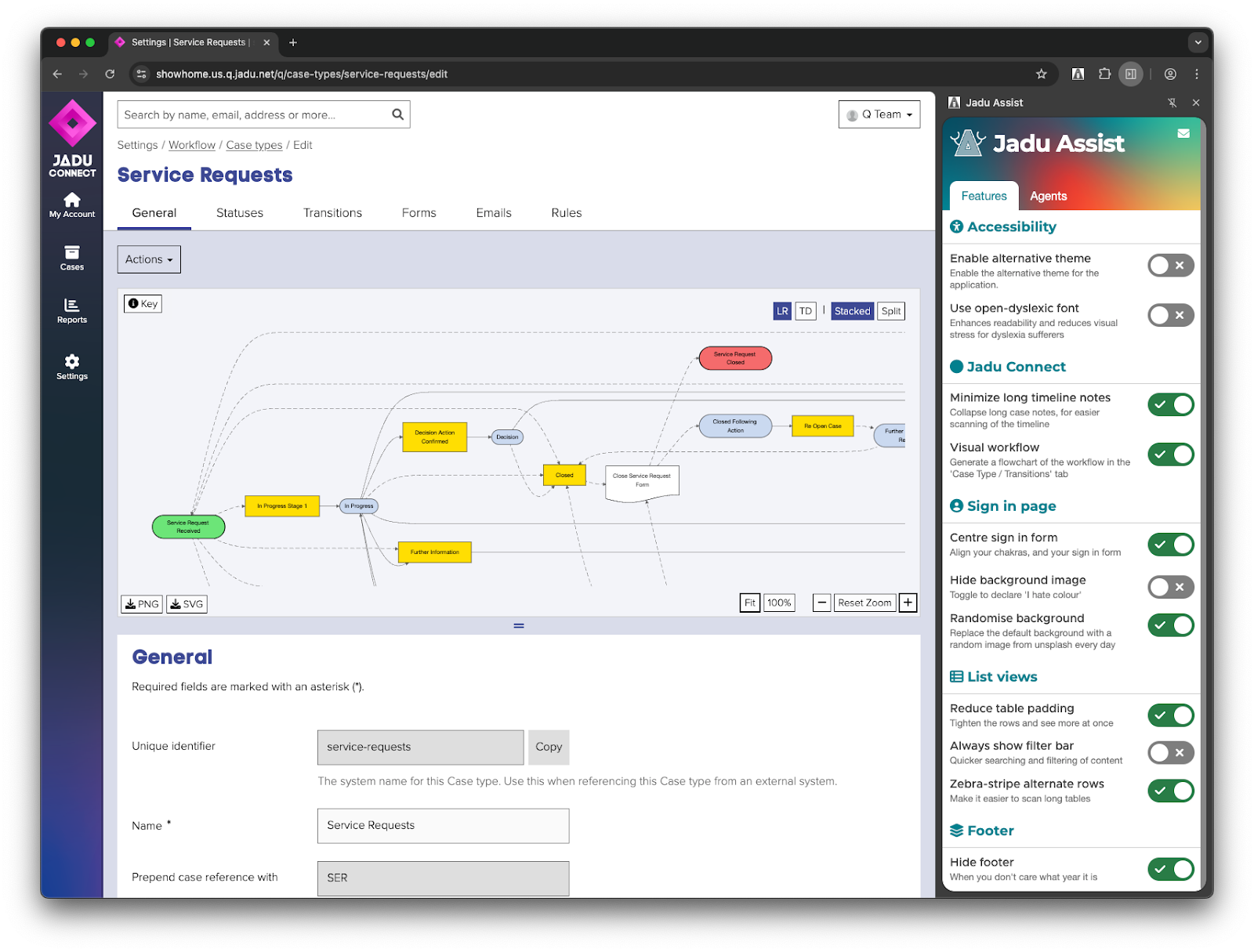Open the browser tab list chevron
This screenshot has width=1254, height=952.
pos(1196,42)
